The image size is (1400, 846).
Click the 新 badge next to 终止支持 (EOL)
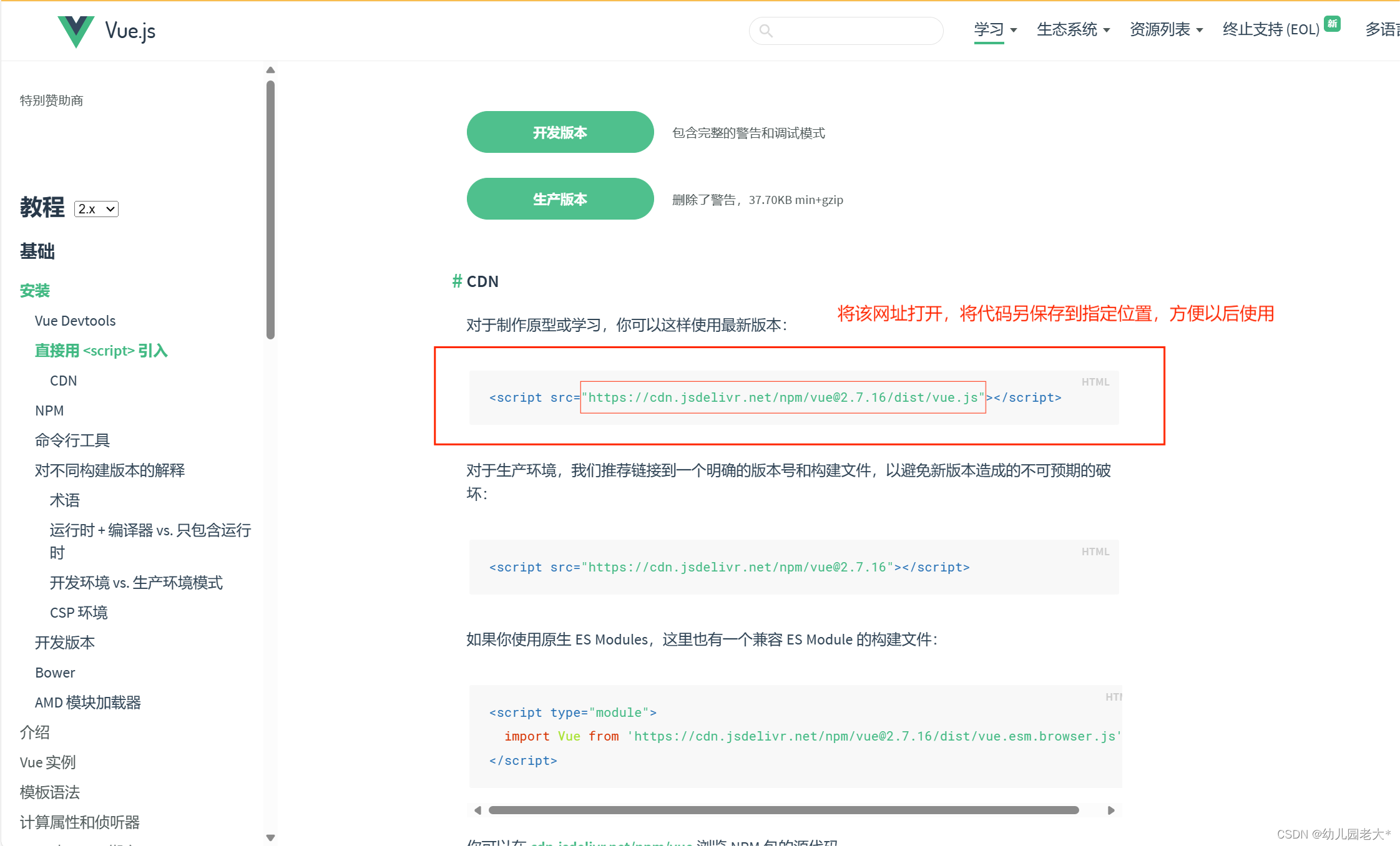tap(1333, 23)
